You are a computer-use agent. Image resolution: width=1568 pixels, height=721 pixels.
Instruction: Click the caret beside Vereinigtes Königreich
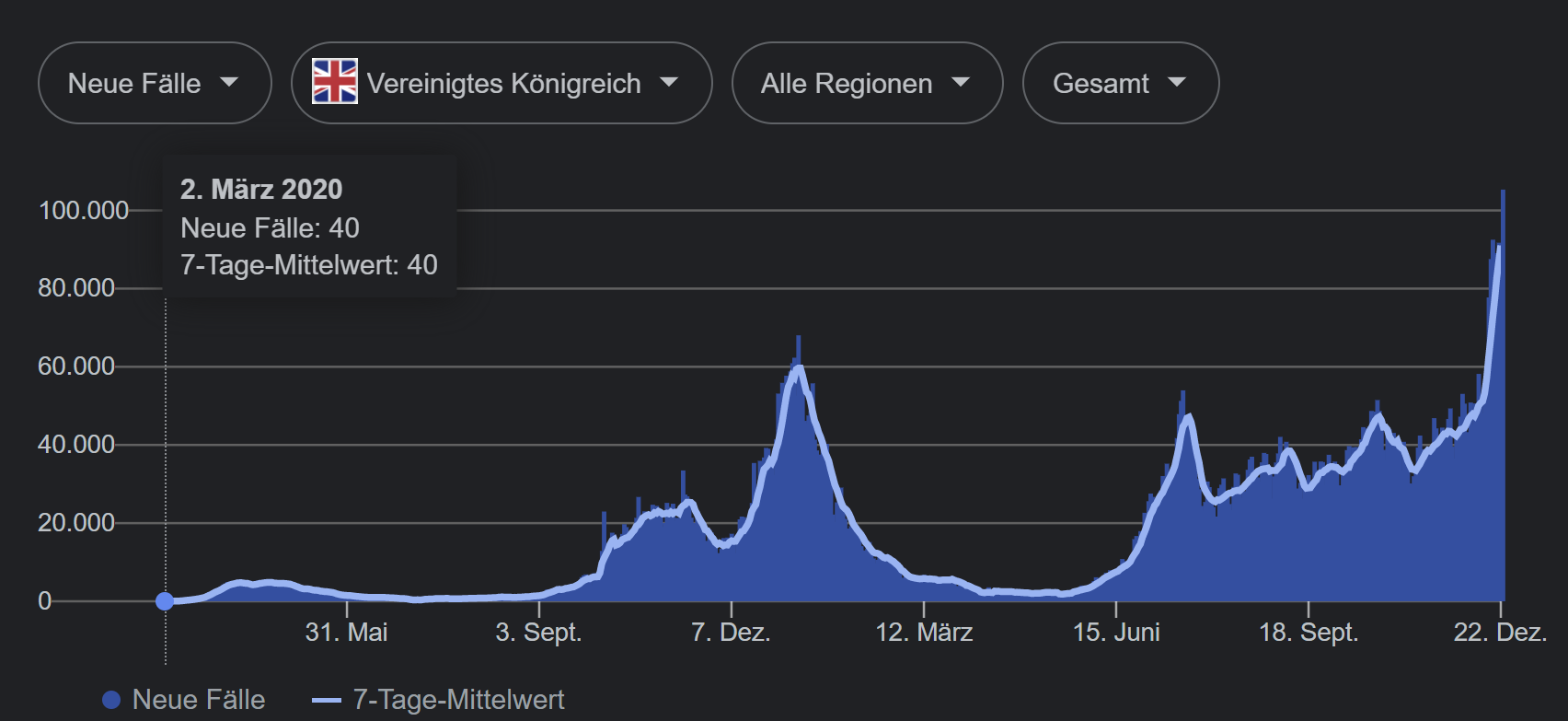pos(669,83)
